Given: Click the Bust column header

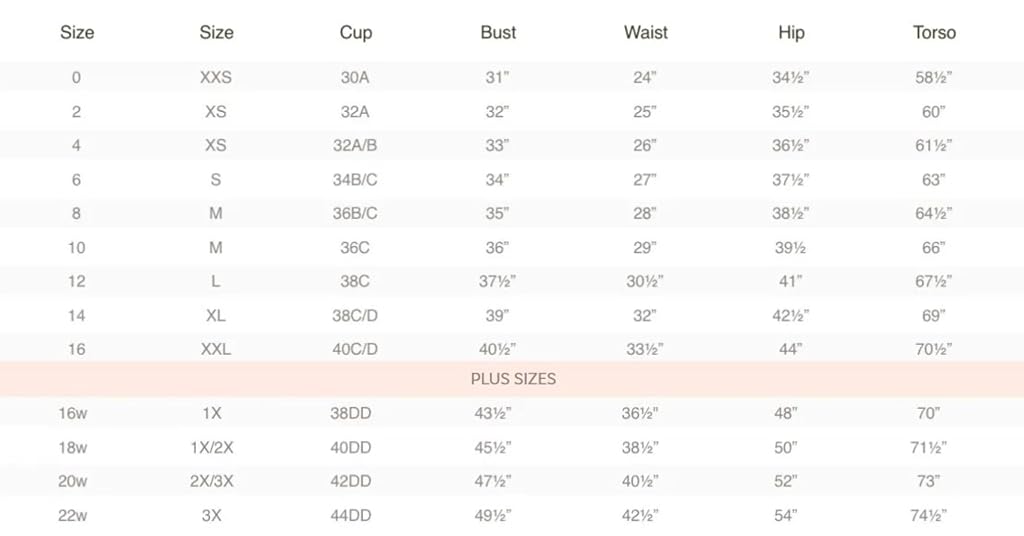Looking at the screenshot, I should [x=498, y=33].
